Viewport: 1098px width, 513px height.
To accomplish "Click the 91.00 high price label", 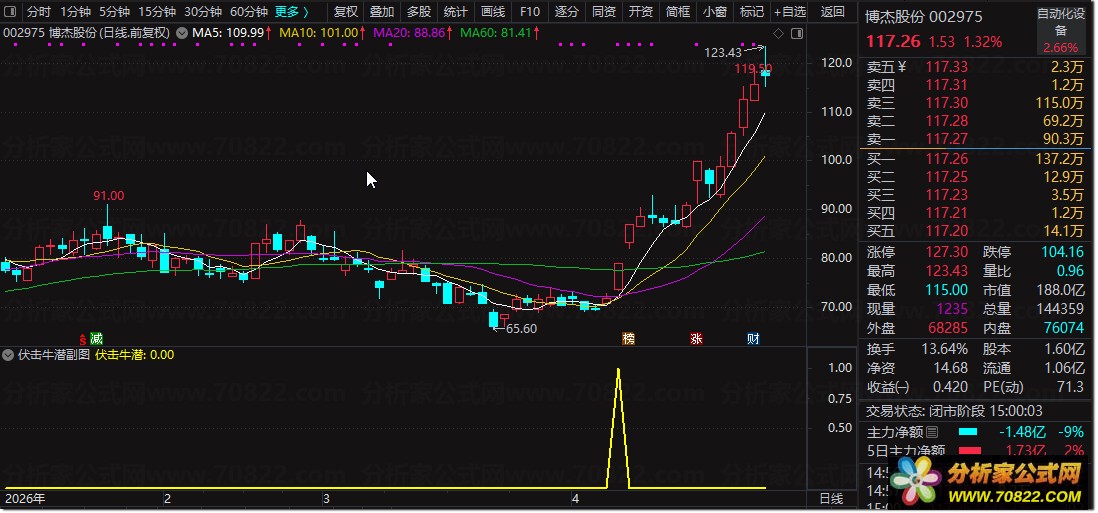I will pos(109,196).
